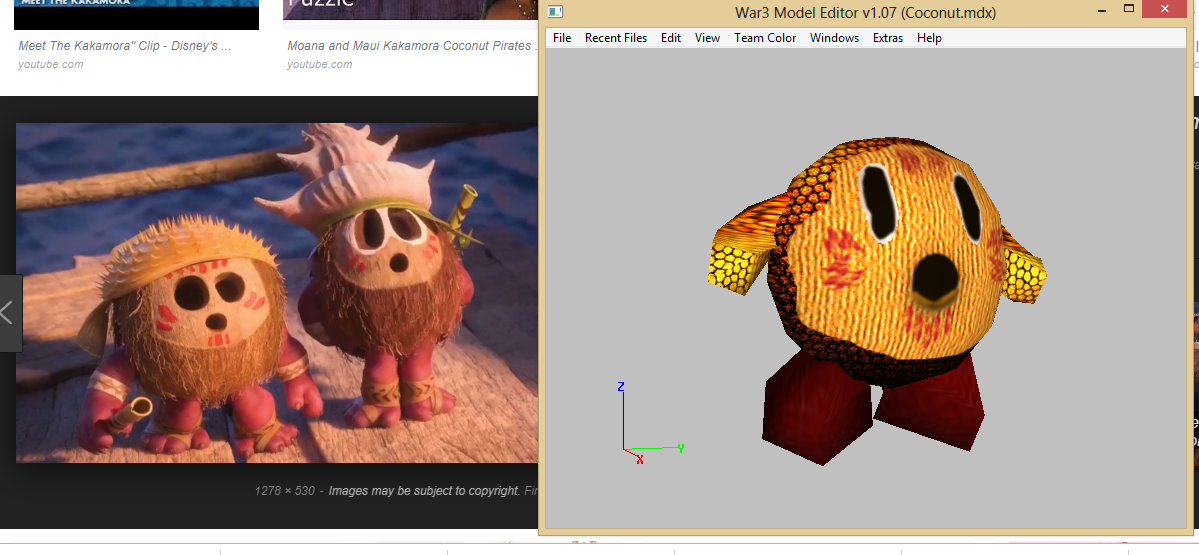The width and height of the screenshot is (1199, 555).
Task: Minimize the War3 Model Editor window
Action: coord(1102,10)
